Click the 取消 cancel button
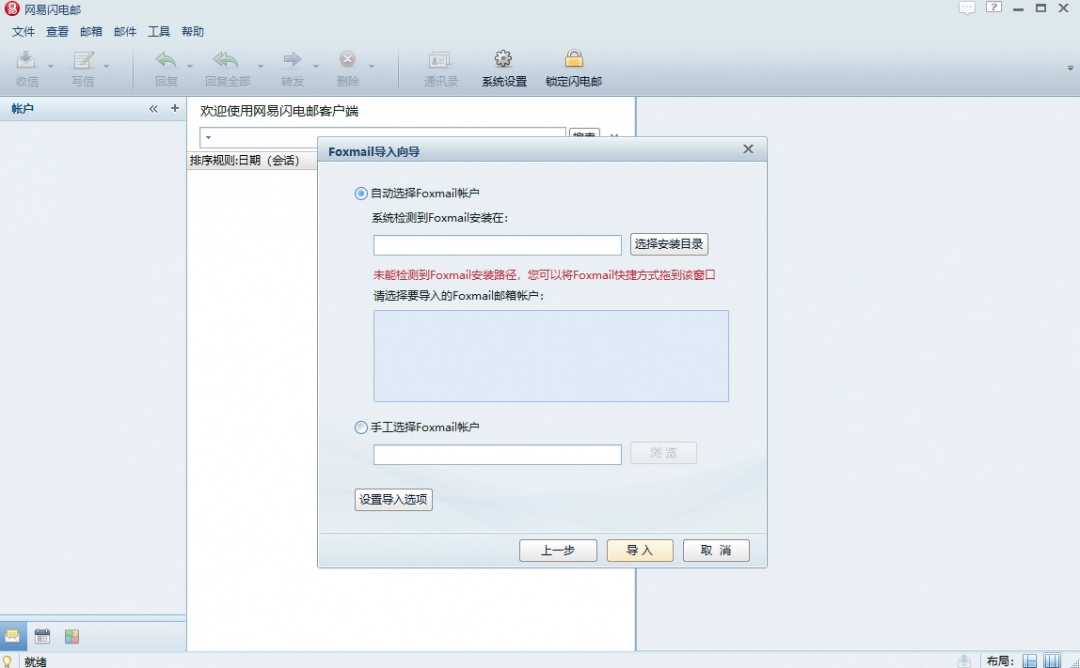The image size is (1080, 668). (x=716, y=551)
